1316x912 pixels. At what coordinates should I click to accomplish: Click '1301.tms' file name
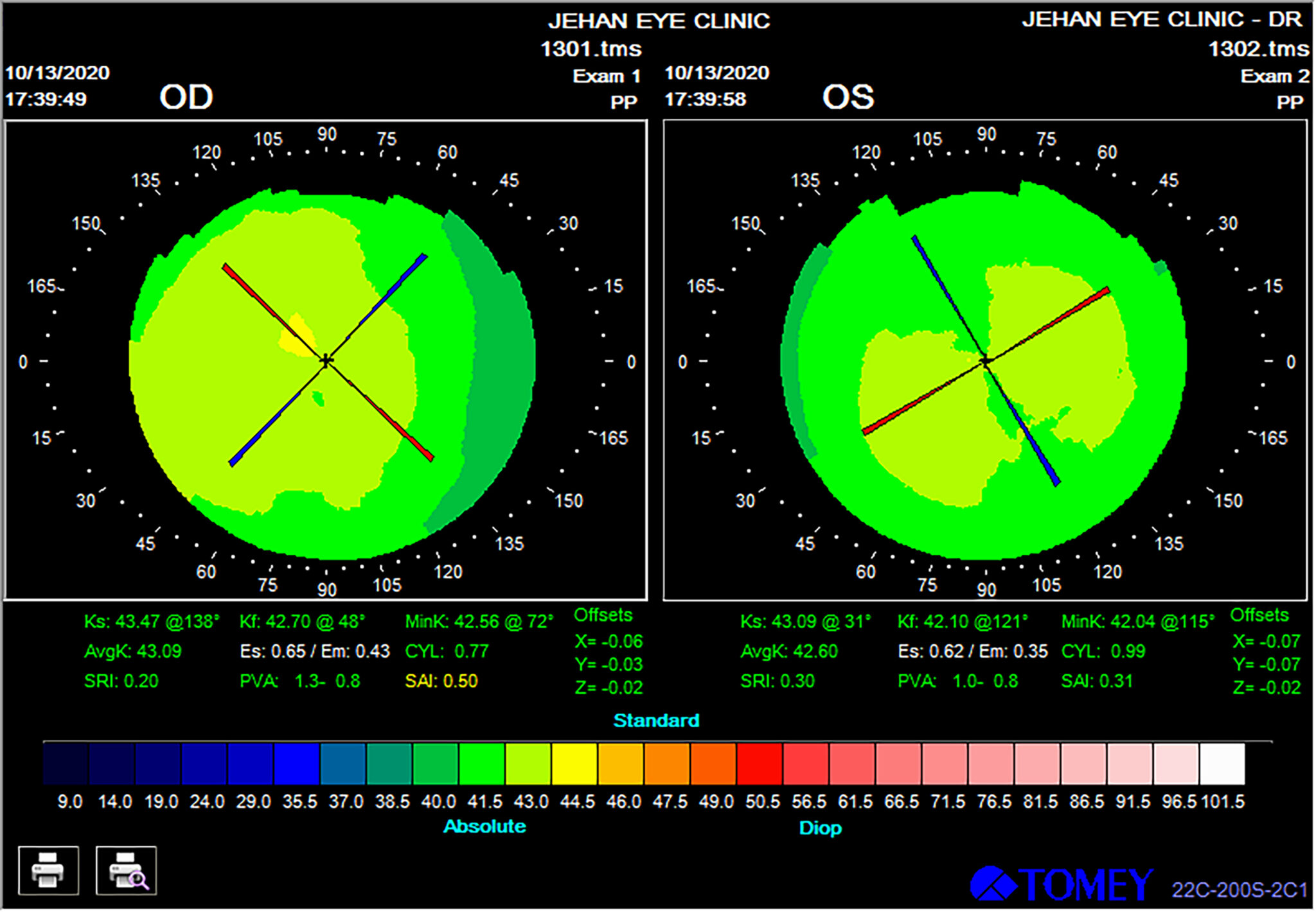pos(591,49)
